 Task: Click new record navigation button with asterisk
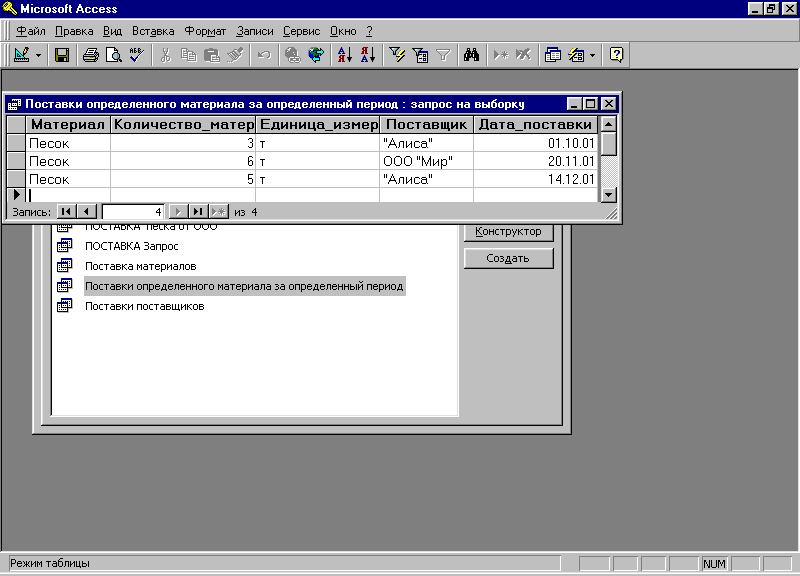click(218, 211)
